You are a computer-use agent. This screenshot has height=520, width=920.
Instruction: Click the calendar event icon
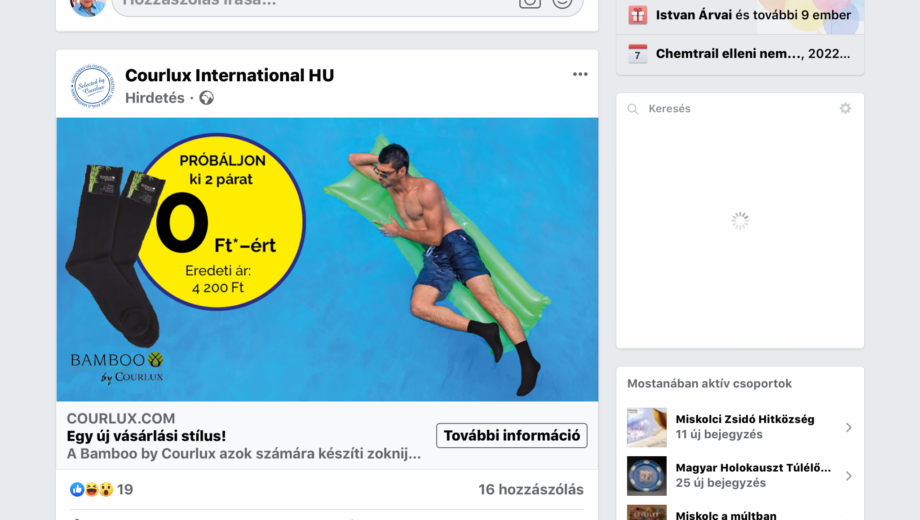(x=637, y=53)
